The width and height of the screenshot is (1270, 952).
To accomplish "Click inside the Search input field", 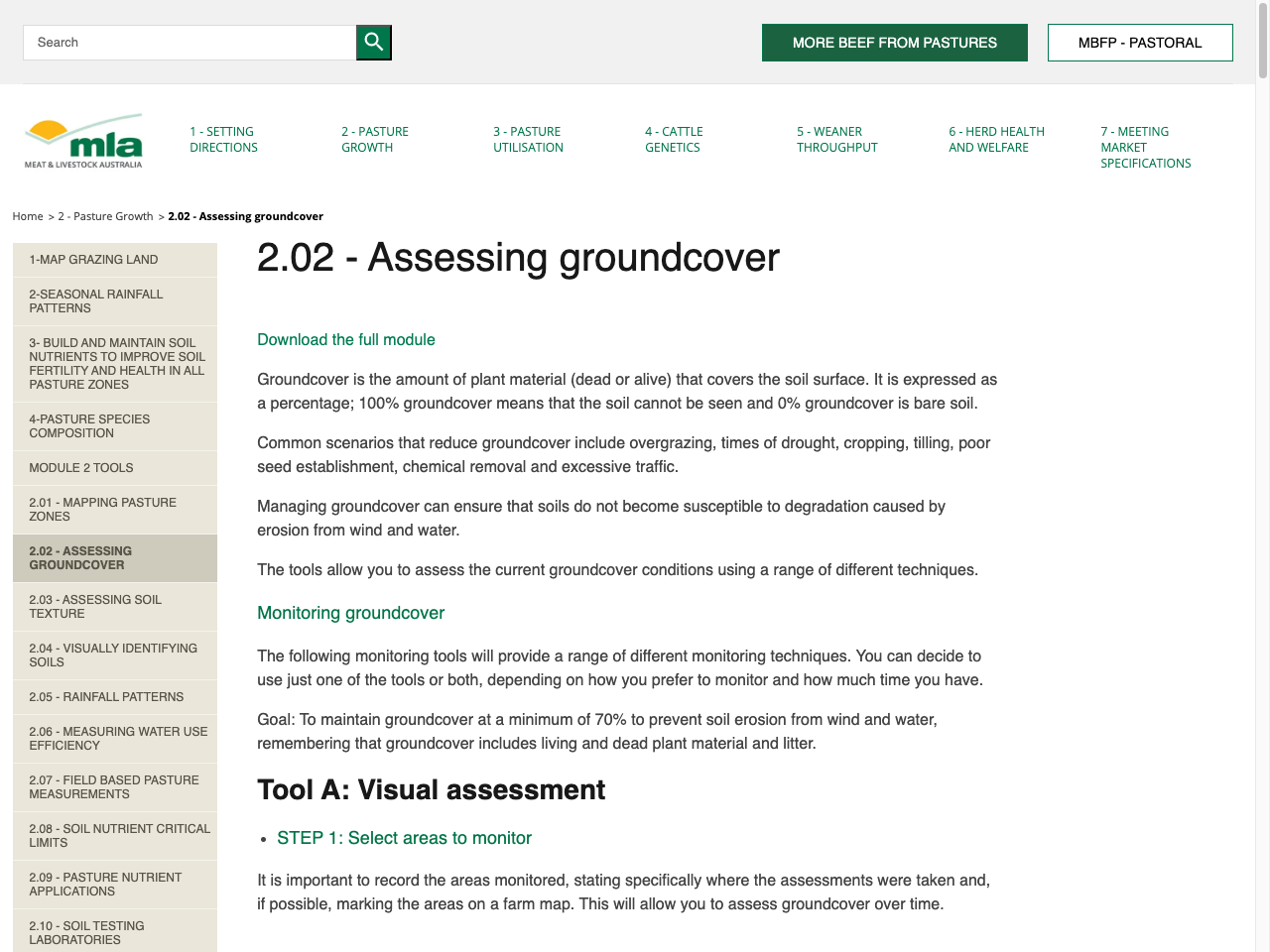I will [x=189, y=42].
